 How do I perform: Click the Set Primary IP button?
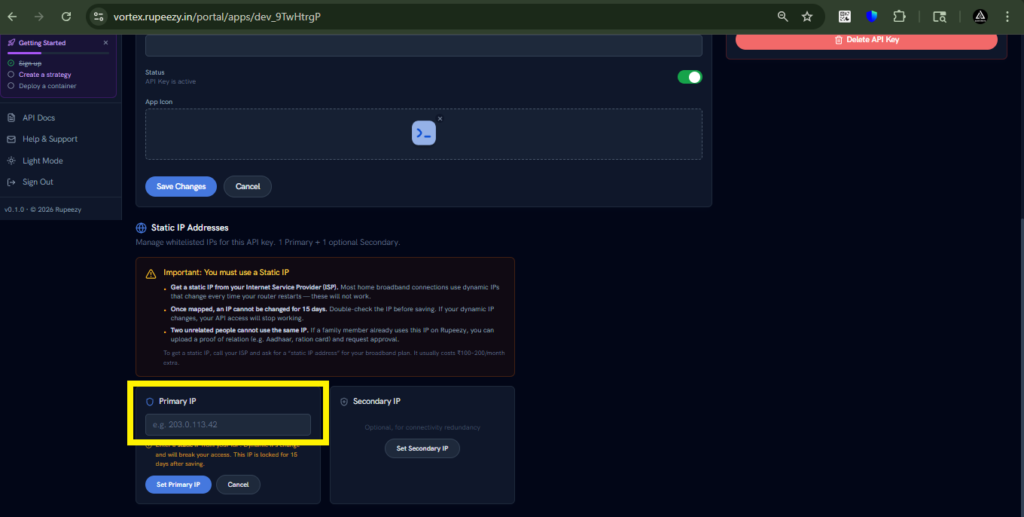(178, 484)
